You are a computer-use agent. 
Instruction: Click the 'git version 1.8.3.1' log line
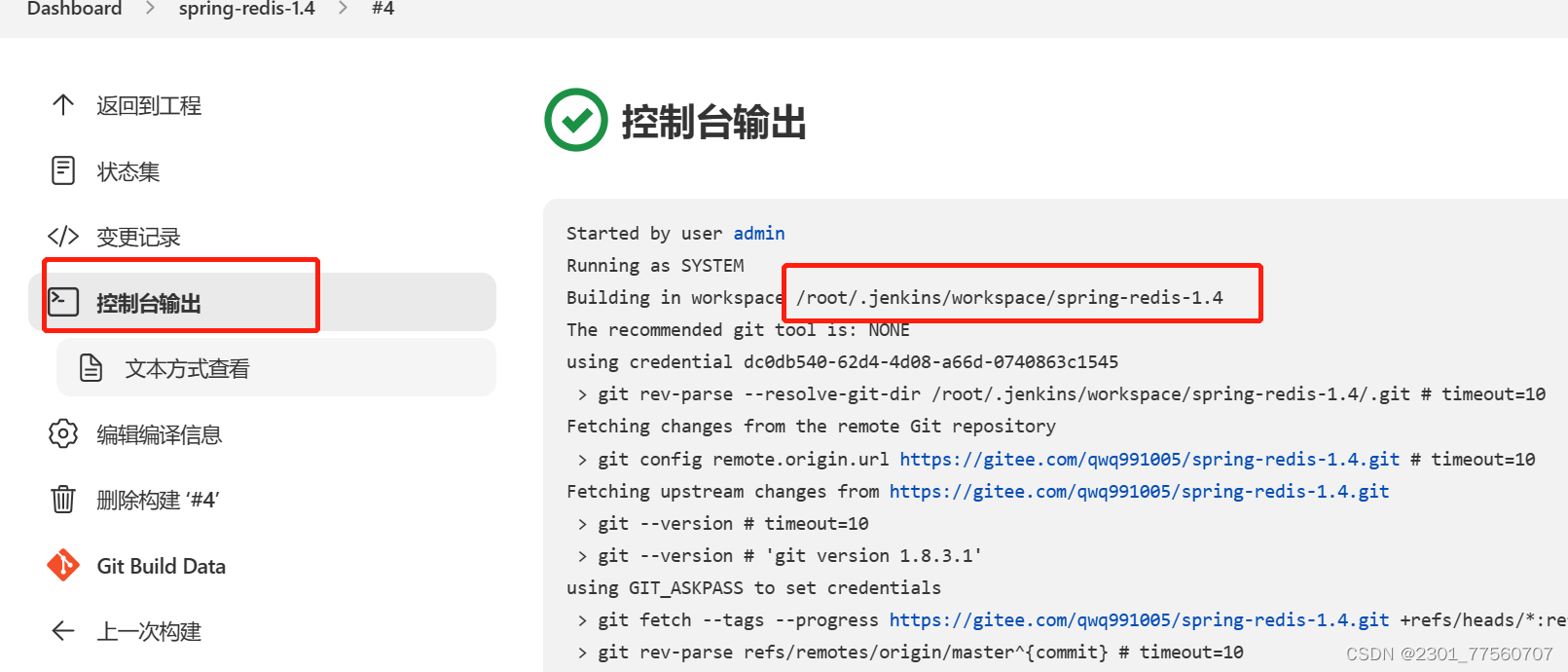click(x=780, y=555)
